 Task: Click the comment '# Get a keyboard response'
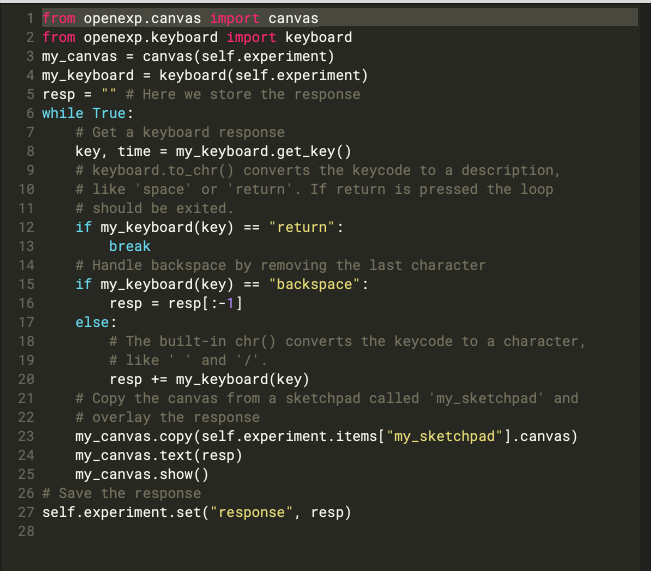click(x=180, y=132)
